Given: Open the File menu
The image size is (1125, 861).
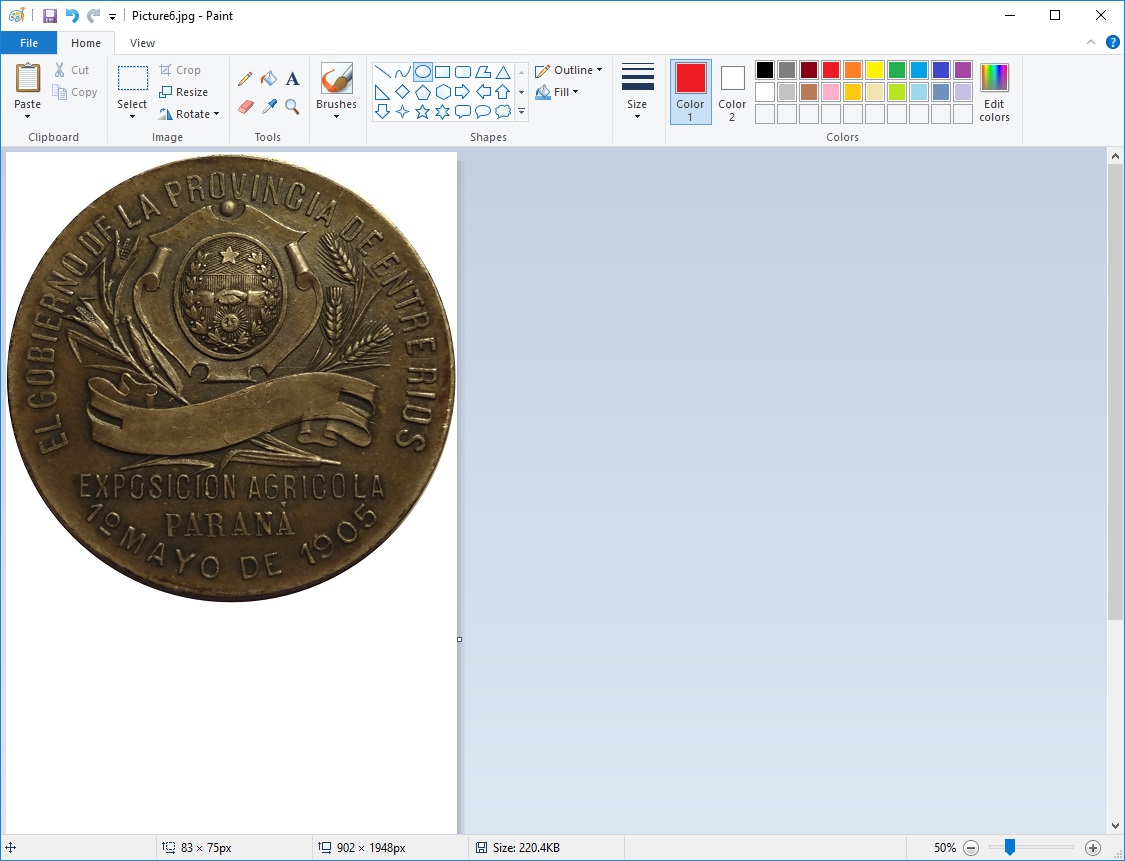Looking at the screenshot, I should [29, 43].
